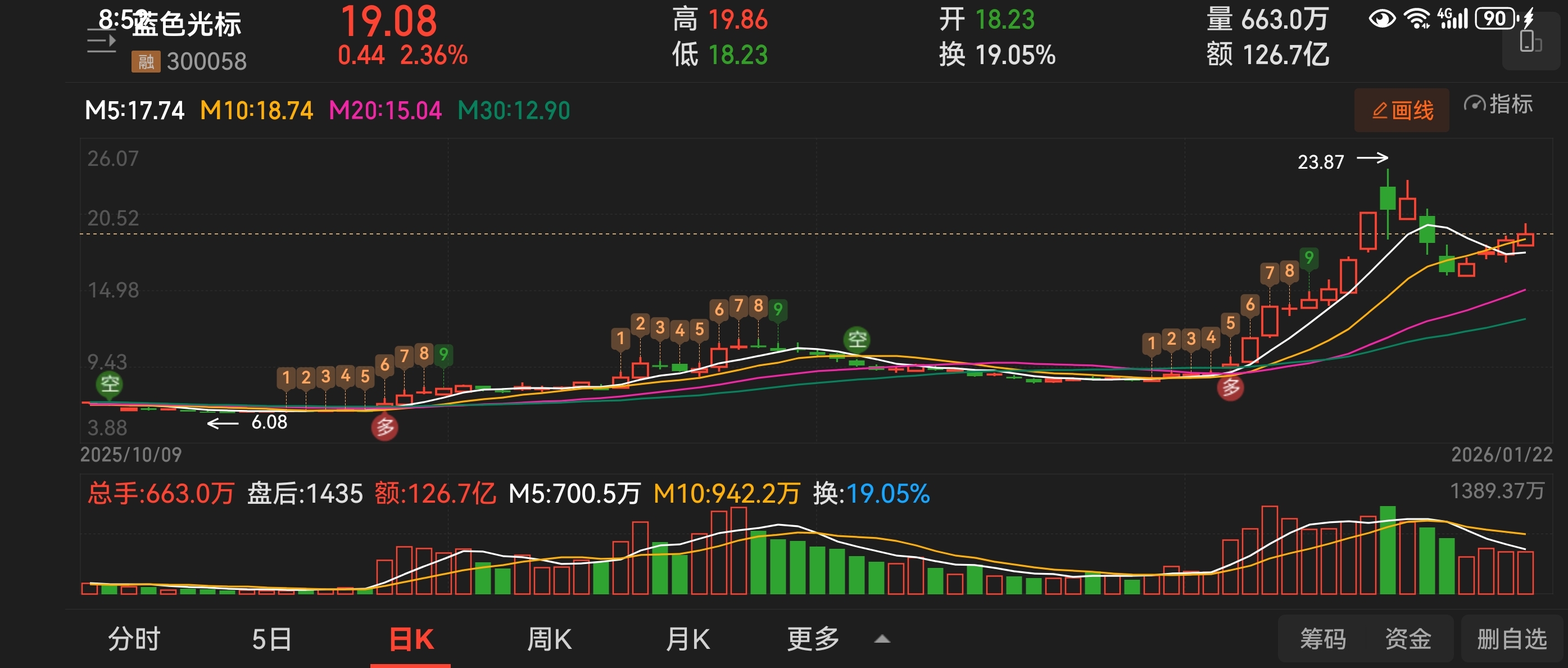Tap the eye icon in status bar
The width and height of the screenshot is (1568, 668).
pos(1382,19)
